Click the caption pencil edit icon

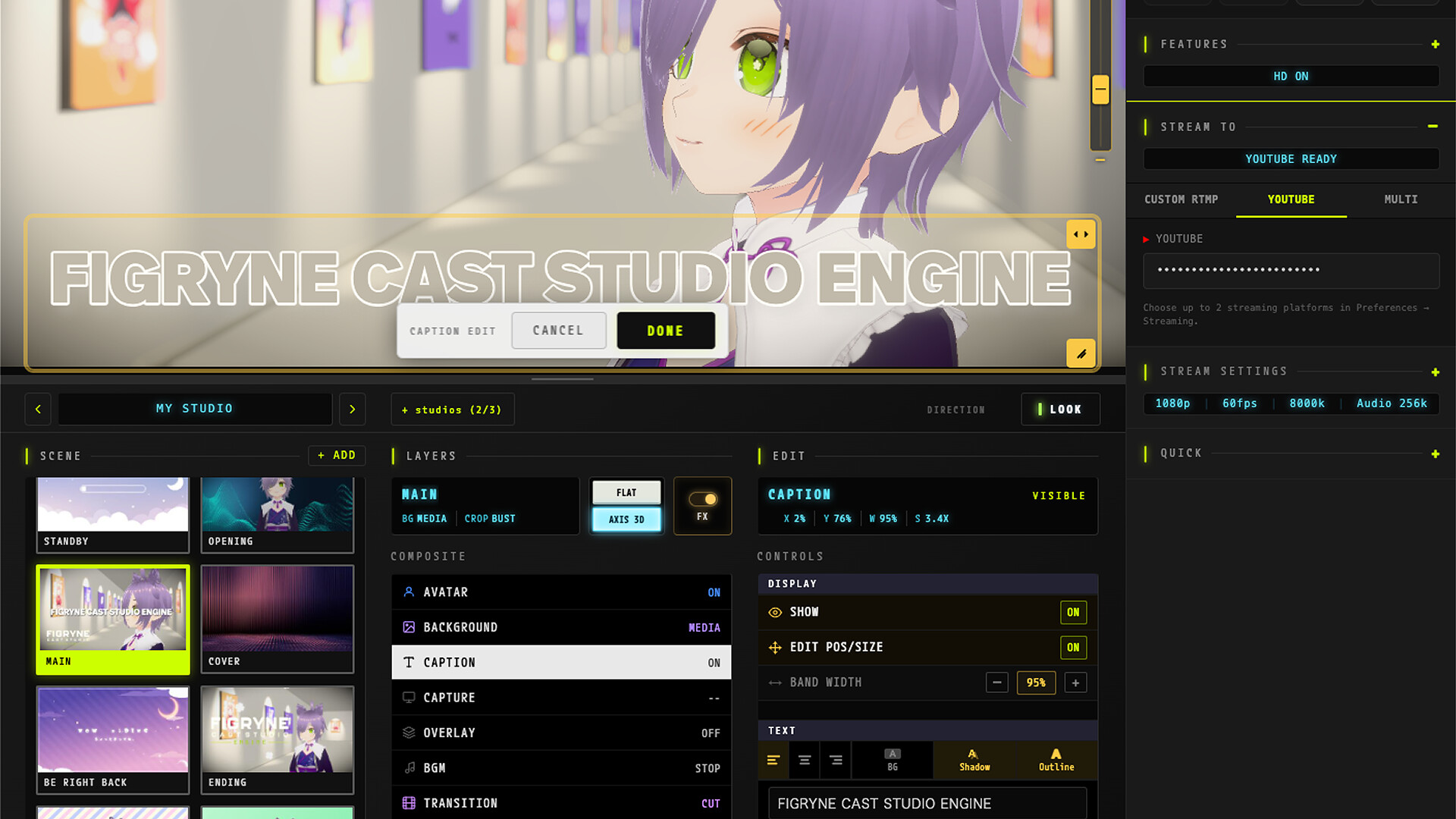coord(1081,353)
